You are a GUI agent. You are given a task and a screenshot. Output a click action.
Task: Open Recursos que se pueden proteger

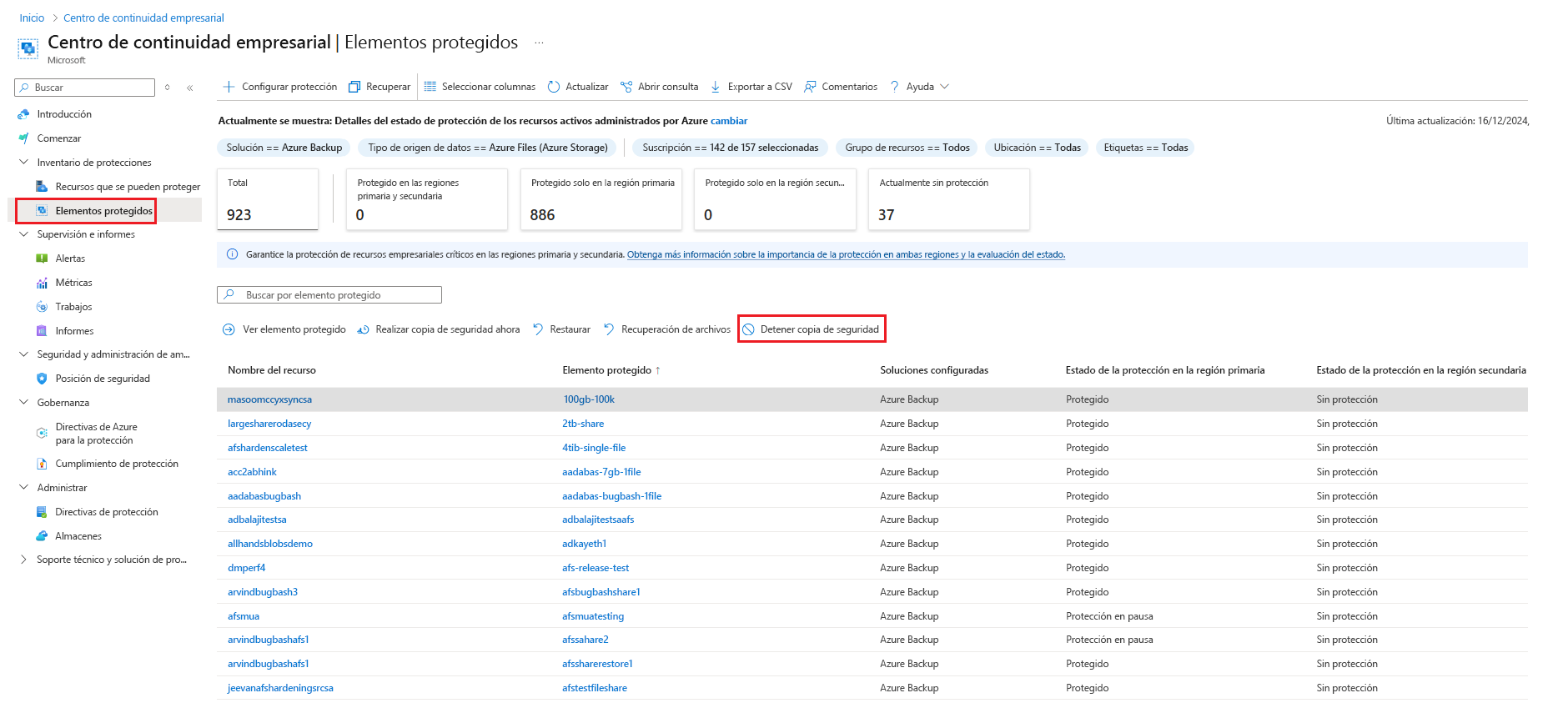click(128, 187)
